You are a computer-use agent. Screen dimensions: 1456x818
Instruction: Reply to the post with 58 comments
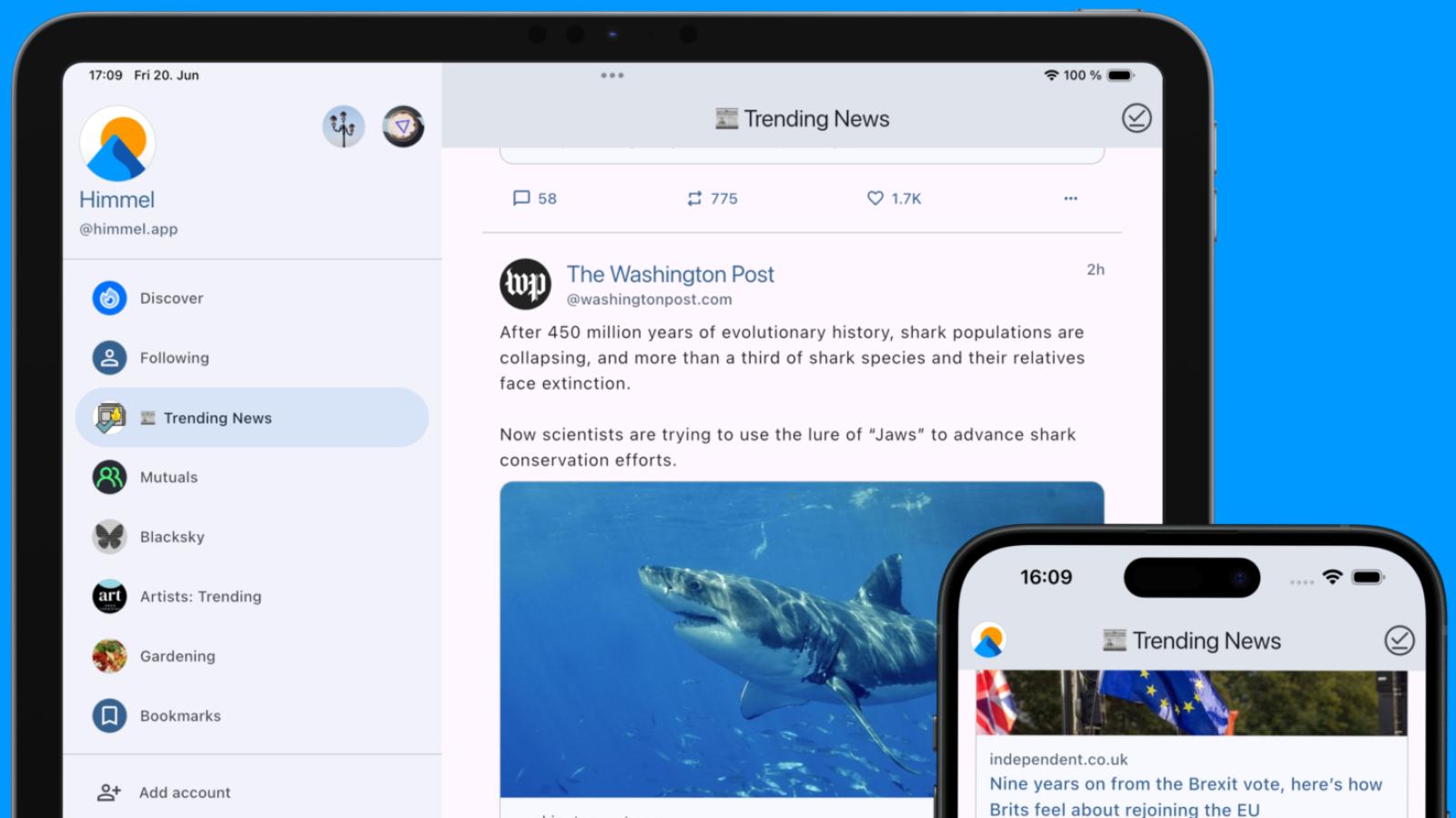521,198
